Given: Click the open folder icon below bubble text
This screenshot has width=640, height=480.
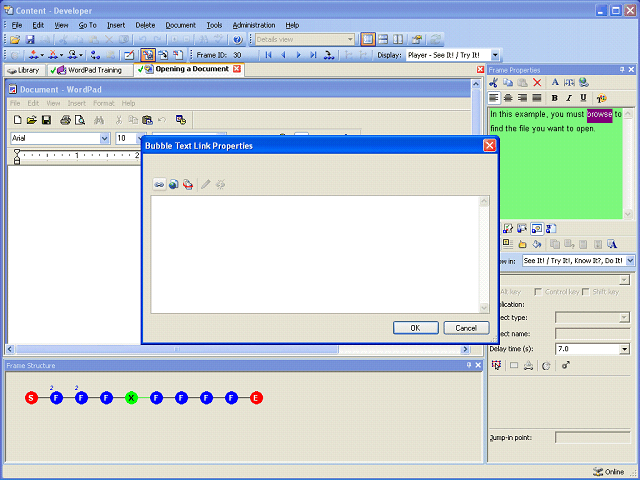Looking at the screenshot, I should click(522, 244).
